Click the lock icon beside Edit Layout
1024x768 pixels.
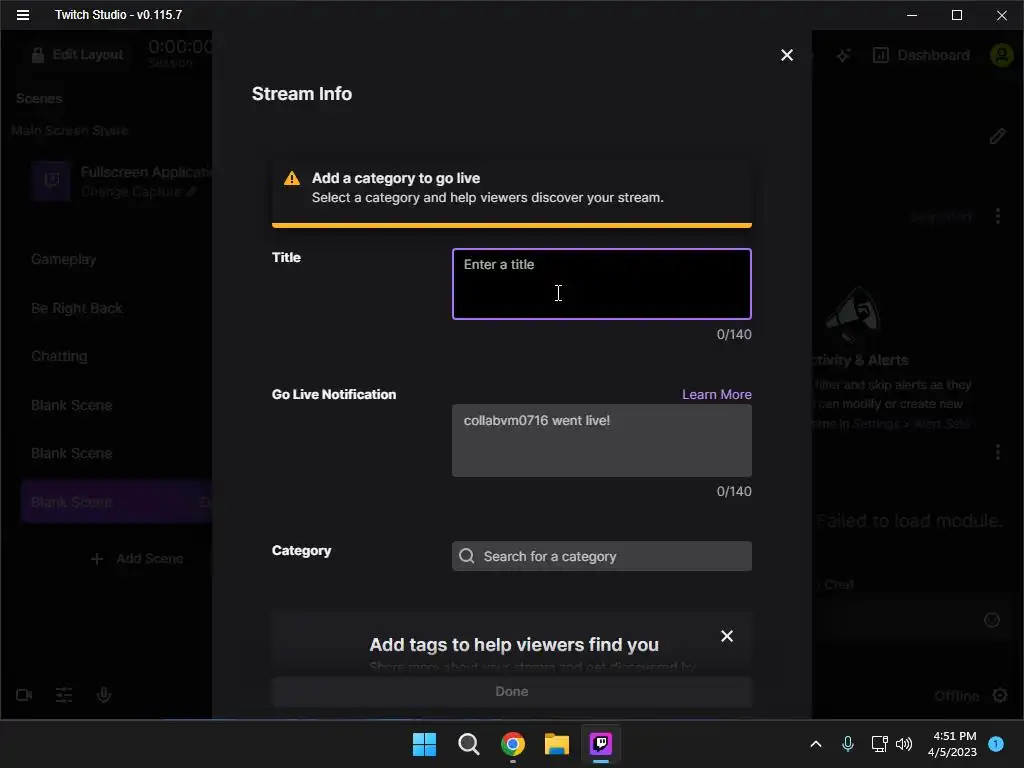38,55
